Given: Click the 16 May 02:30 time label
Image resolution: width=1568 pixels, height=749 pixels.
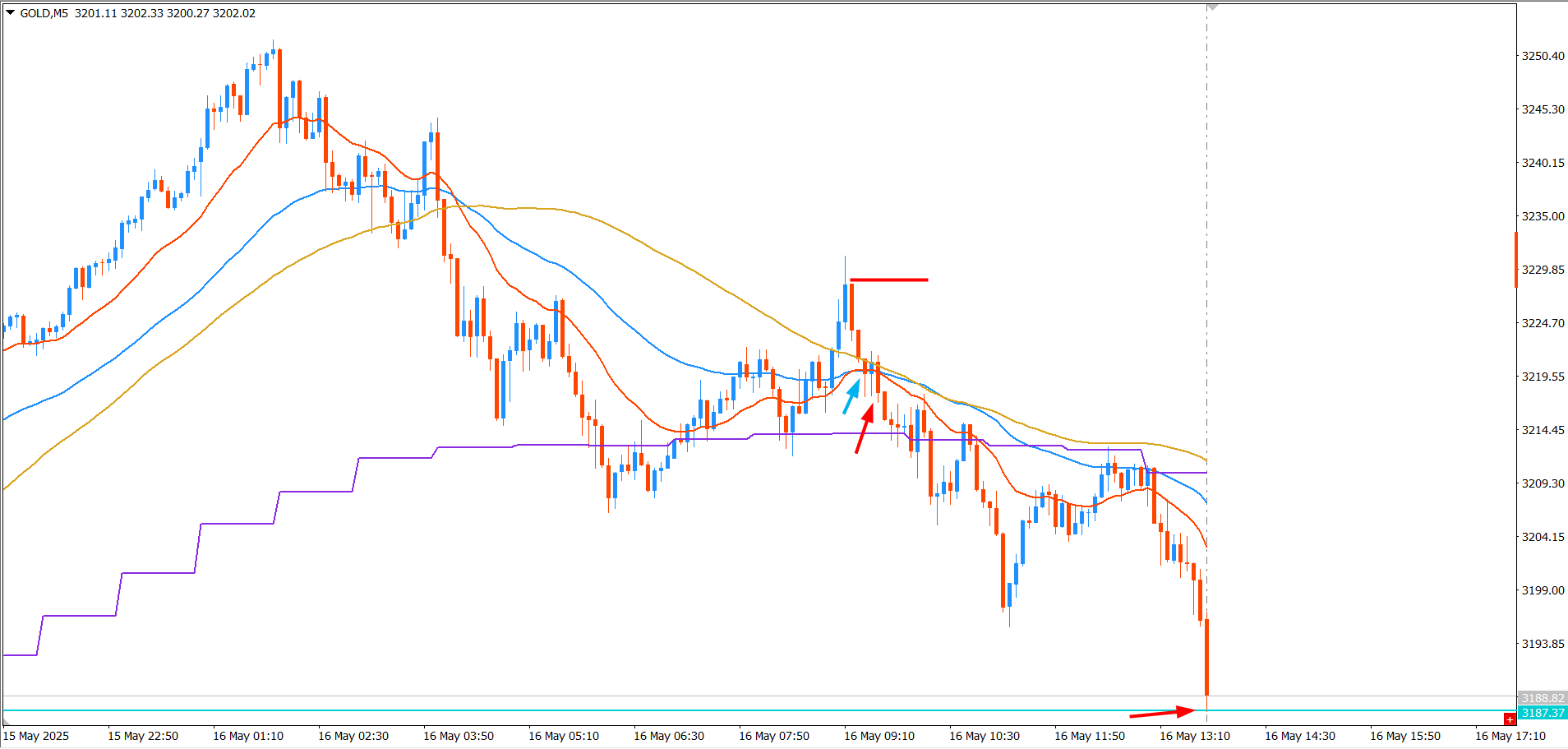Looking at the screenshot, I should 353,736.
